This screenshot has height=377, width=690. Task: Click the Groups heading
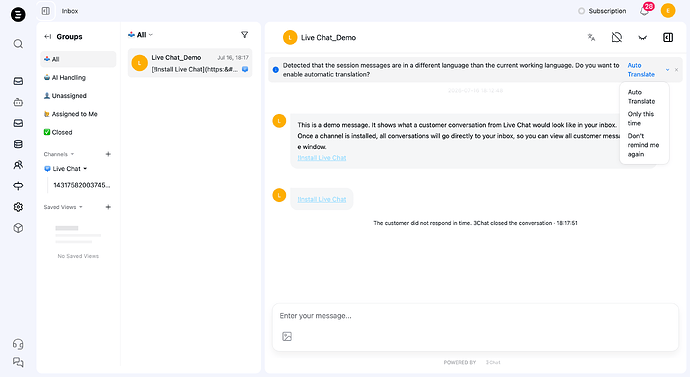point(69,37)
